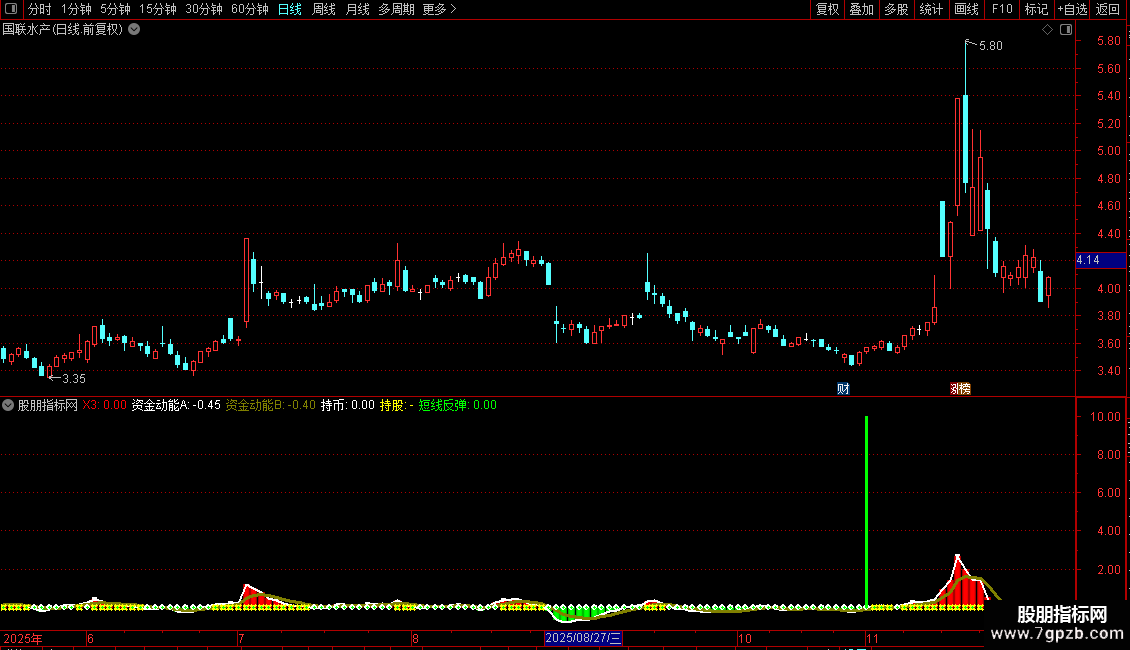The image size is (1130, 650).
Task: Select the 15分钟 period
Action: pos(158,9)
